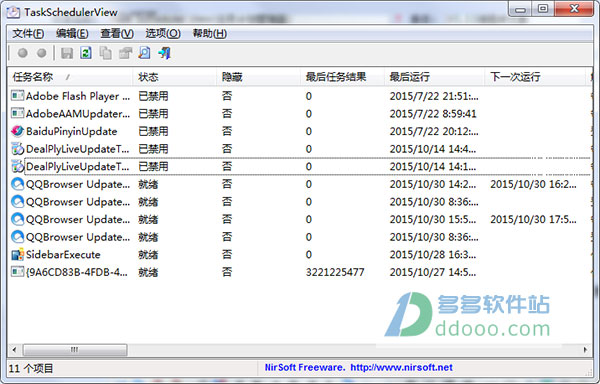Click the 2015/10/30 17:5... next run cell
Viewport: 600px width, 384px height.
coord(533,219)
